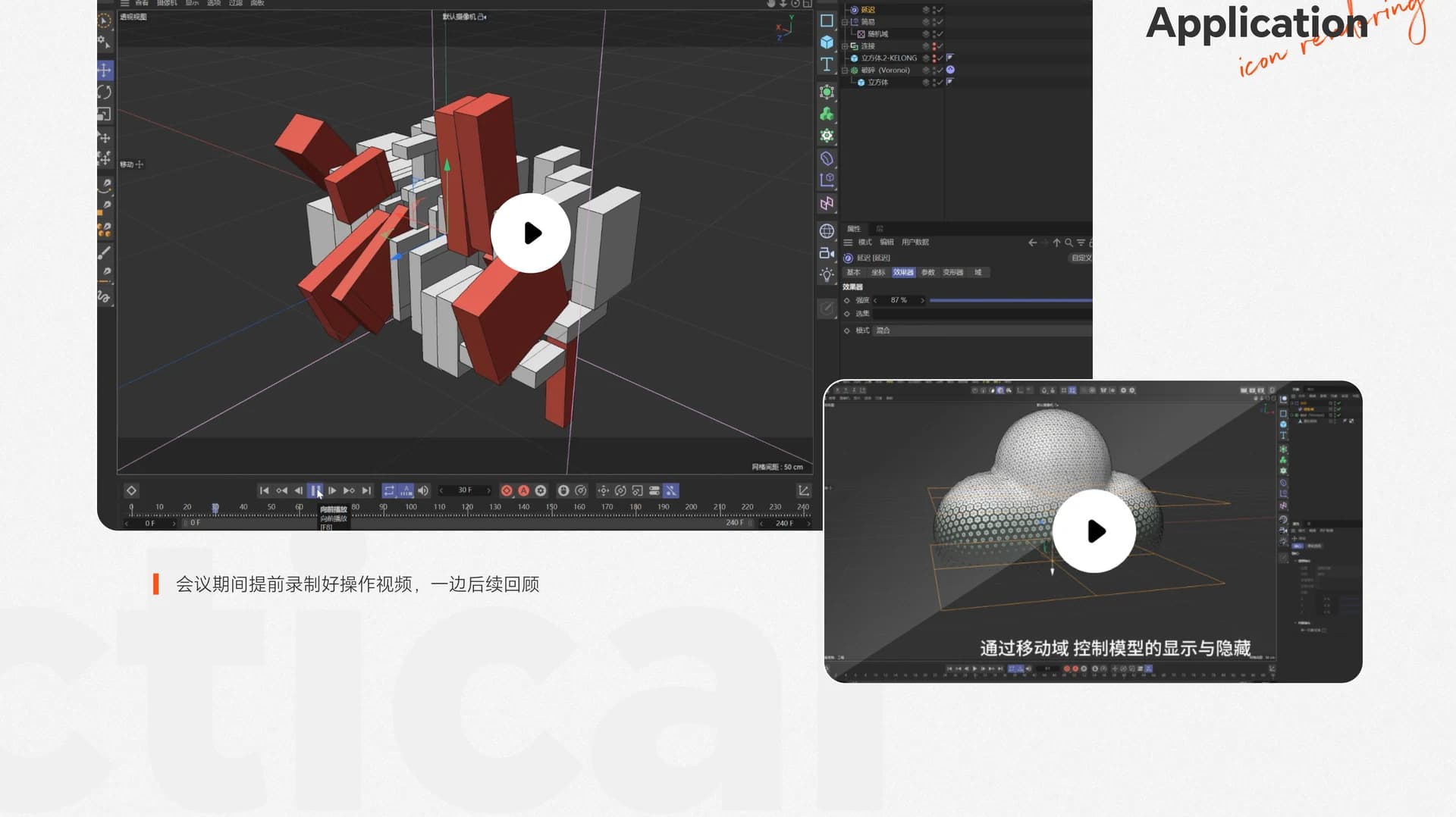1456x817 pixels.
Task: Click the Cube primitive icon in right palette
Action: [827, 42]
